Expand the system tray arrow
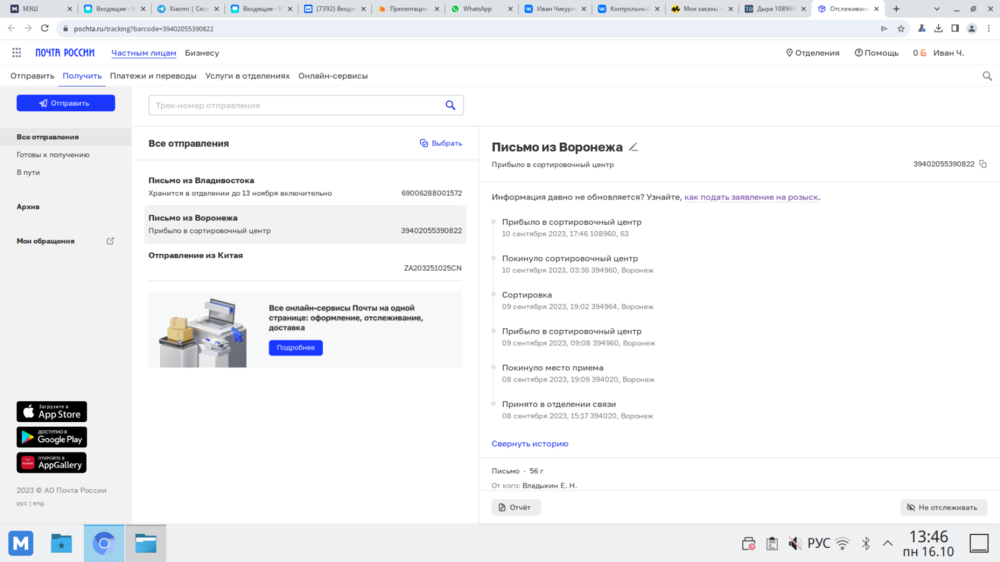Image resolution: width=1000 pixels, height=562 pixels. pos(888,544)
